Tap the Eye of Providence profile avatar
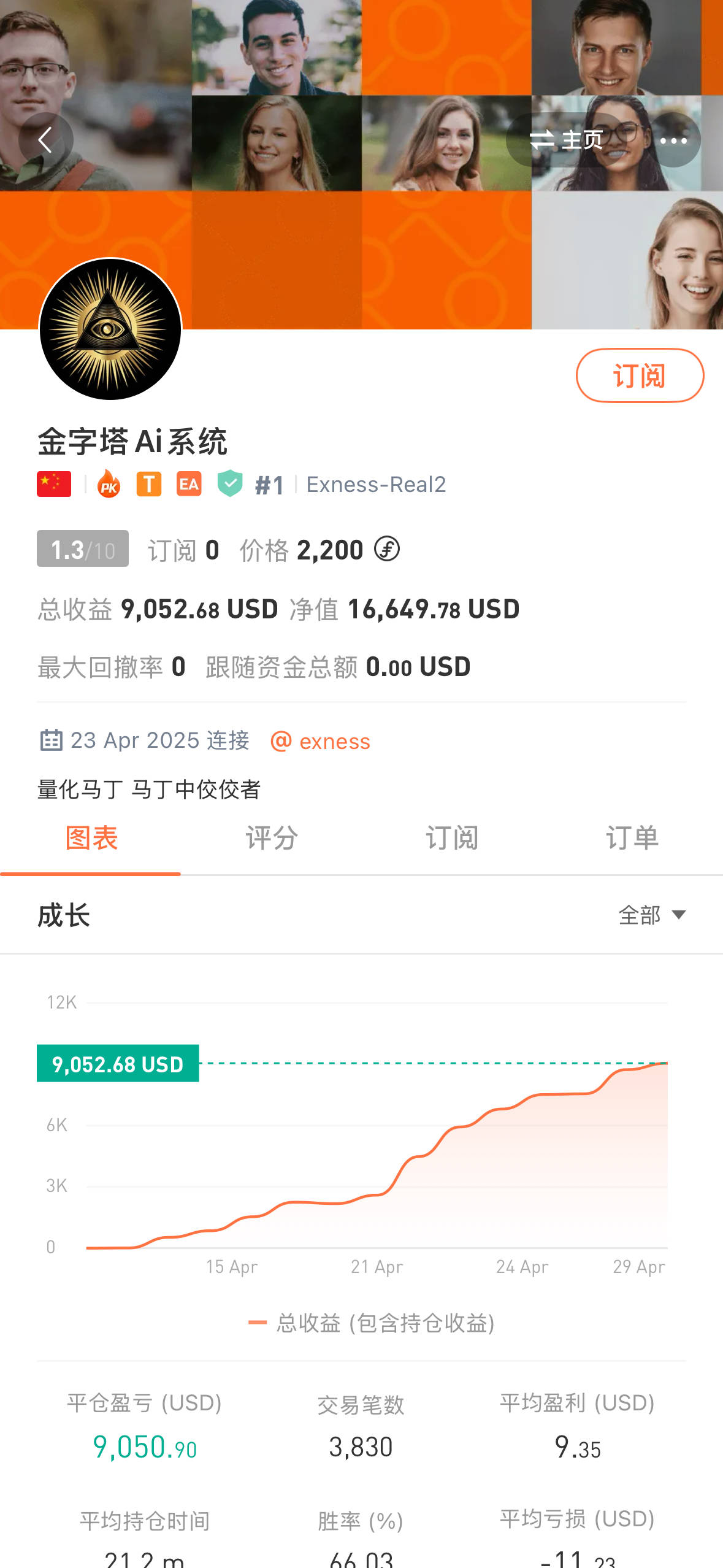Screen dimensions: 723x1568 [110, 329]
